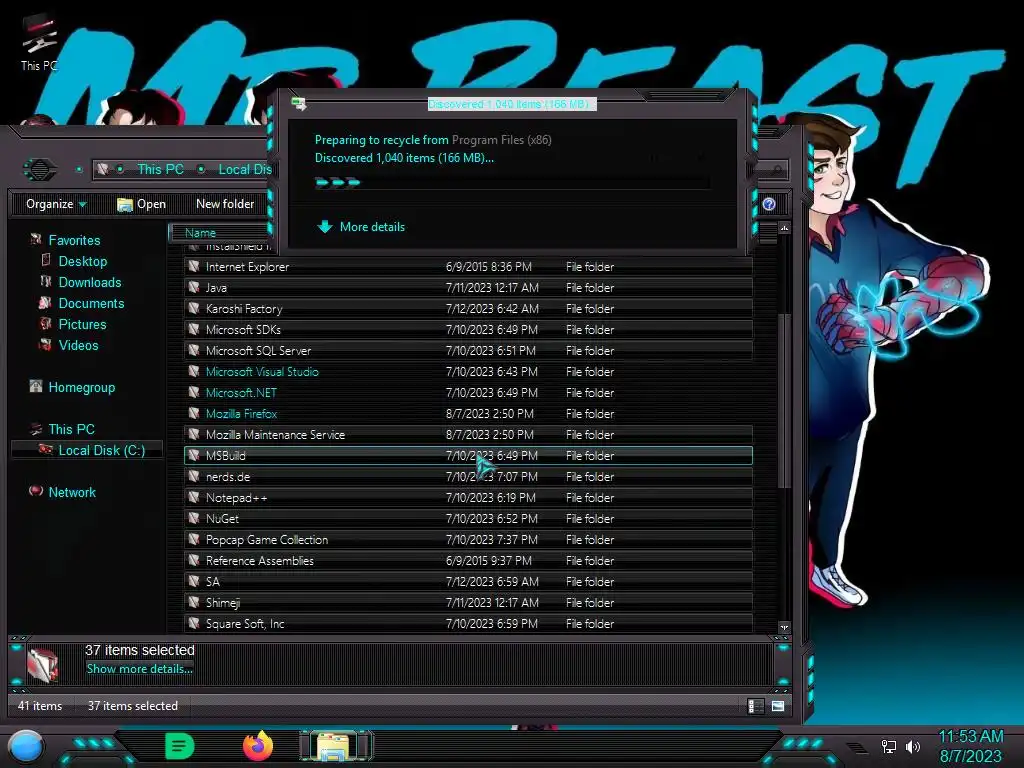The image size is (1024, 768).
Task: Open Firefox from the taskbar
Action: coord(258,746)
